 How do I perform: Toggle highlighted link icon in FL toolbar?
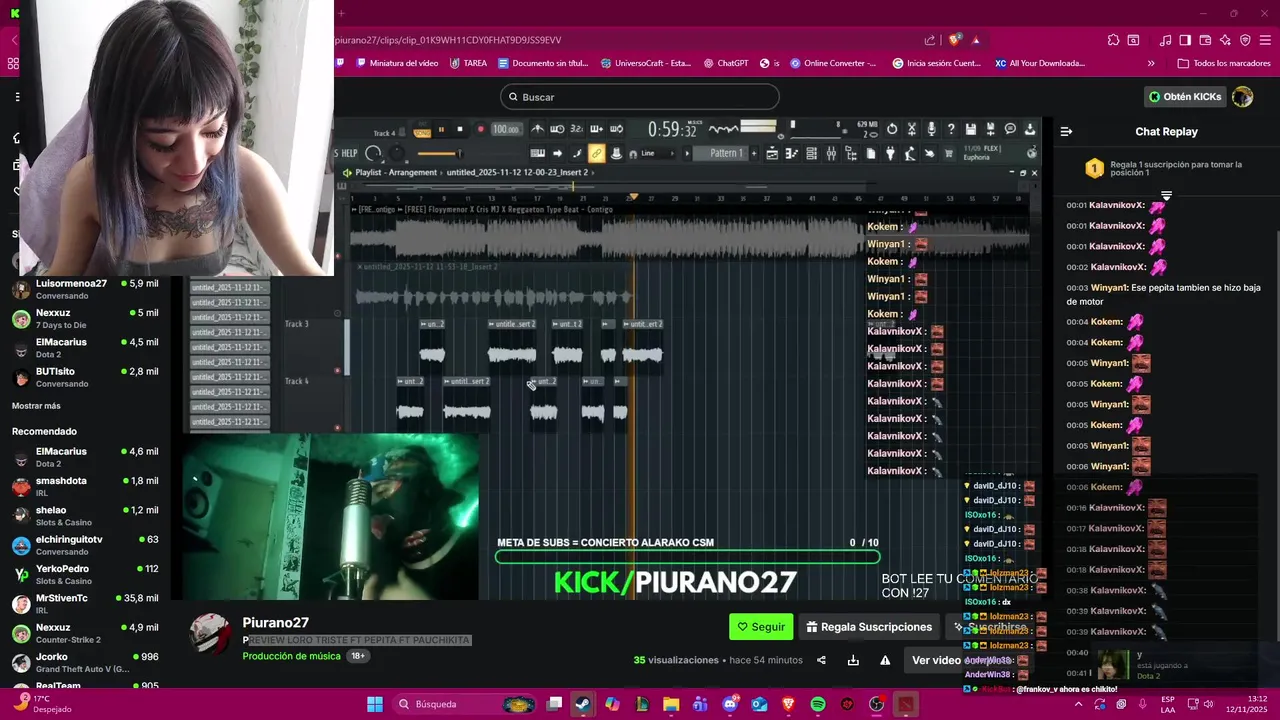click(x=596, y=153)
